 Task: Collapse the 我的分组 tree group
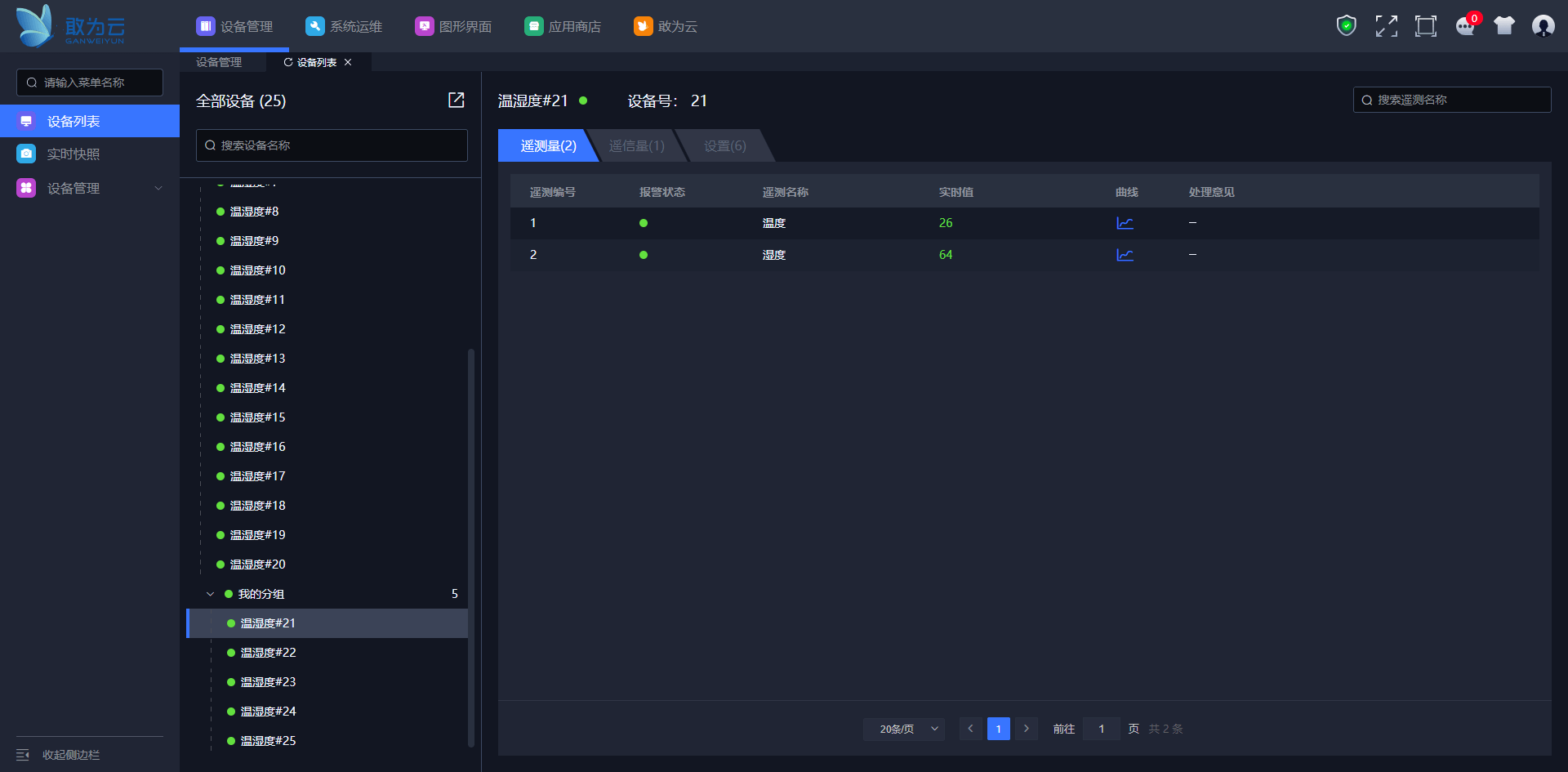pyautogui.click(x=210, y=594)
